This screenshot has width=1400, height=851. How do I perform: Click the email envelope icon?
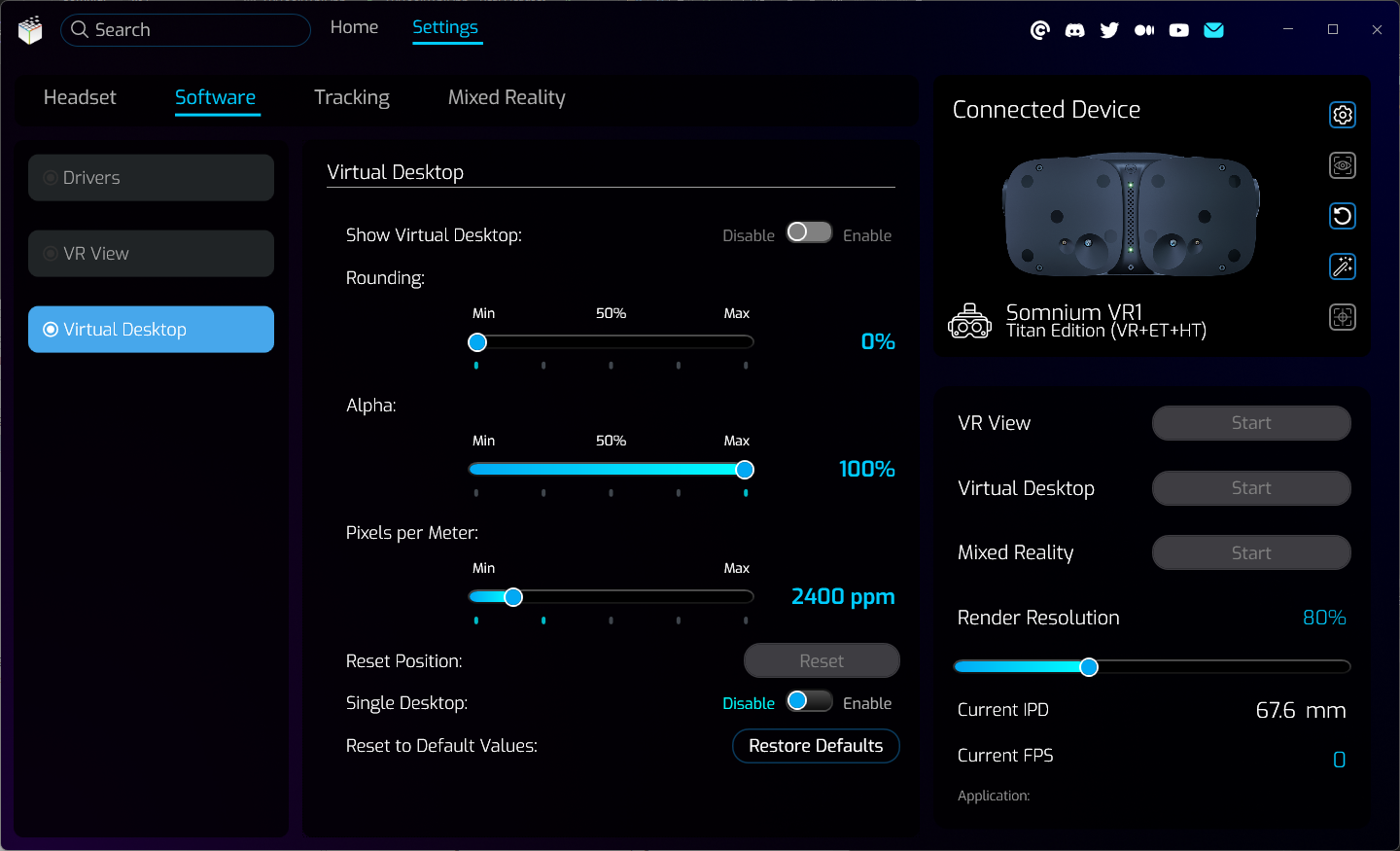point(1213,30)
